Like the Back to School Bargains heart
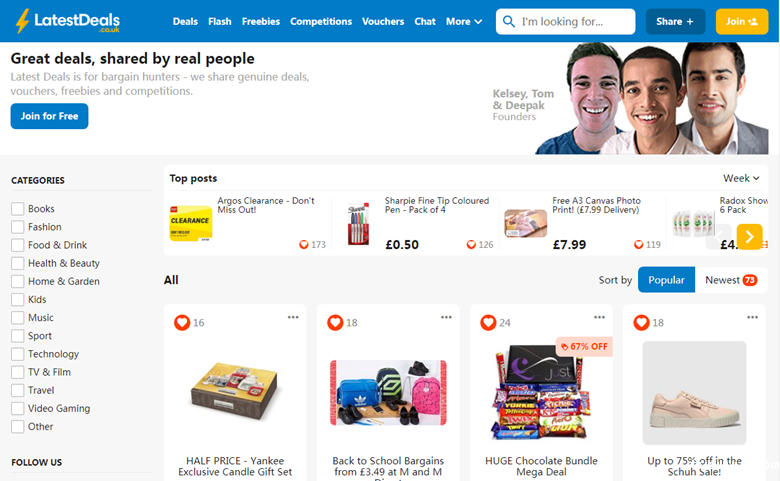 (x=335, y=322)
